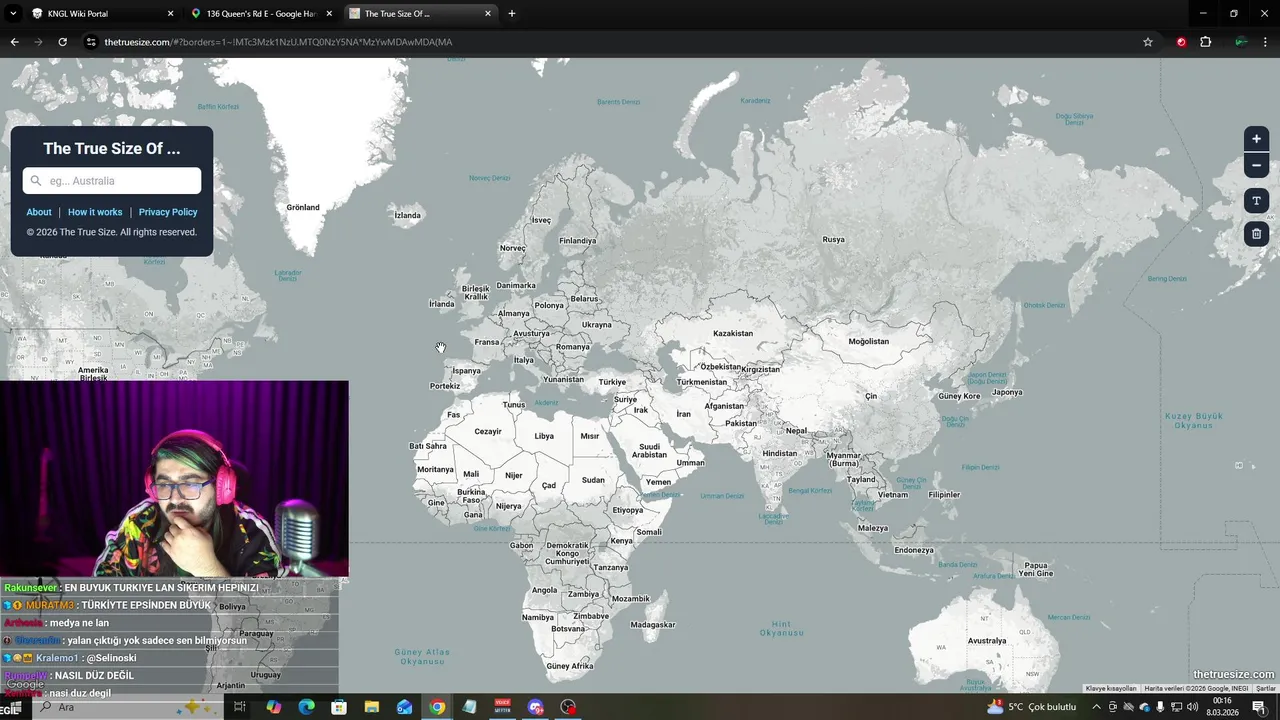This screenshot has height=720, width=1280.
Task: Close The True Size Of tab
Action: pyautogui.click(x=488, y=14)
